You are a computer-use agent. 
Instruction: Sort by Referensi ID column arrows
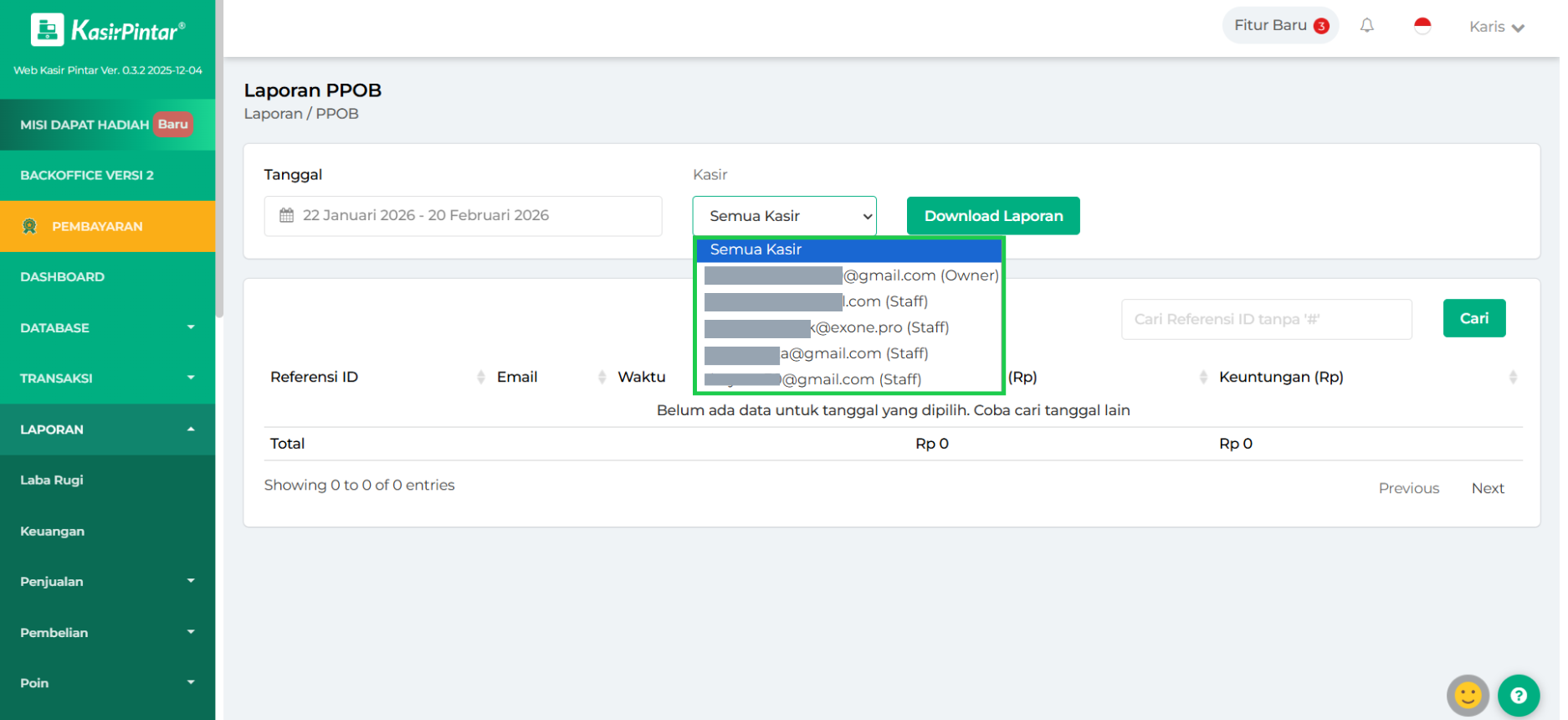coord(480,378)
